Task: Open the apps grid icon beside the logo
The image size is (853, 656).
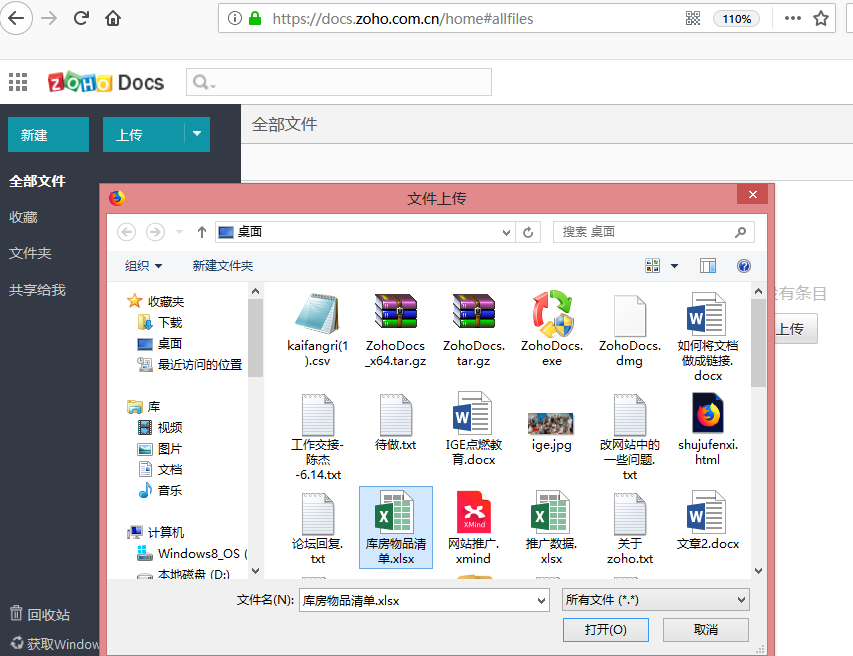Action: point(17,82)
